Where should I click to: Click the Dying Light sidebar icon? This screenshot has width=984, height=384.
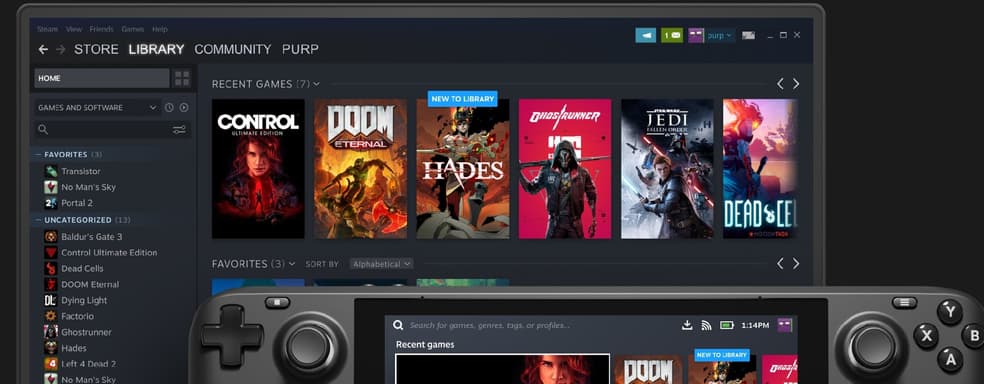[51, 301]
